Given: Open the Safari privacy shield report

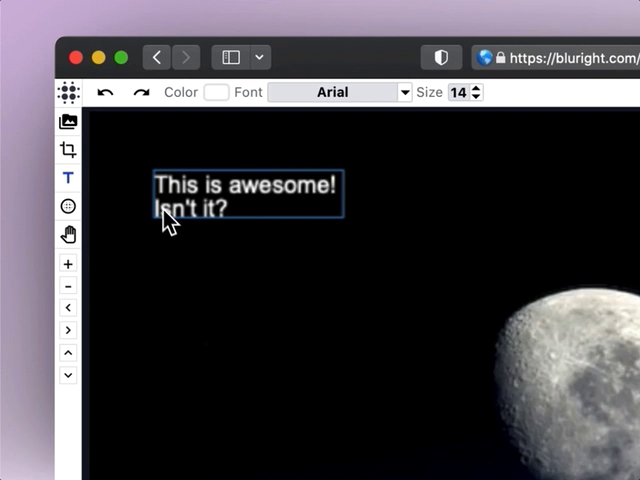Looking at the screenshot, I should [441, 58].
